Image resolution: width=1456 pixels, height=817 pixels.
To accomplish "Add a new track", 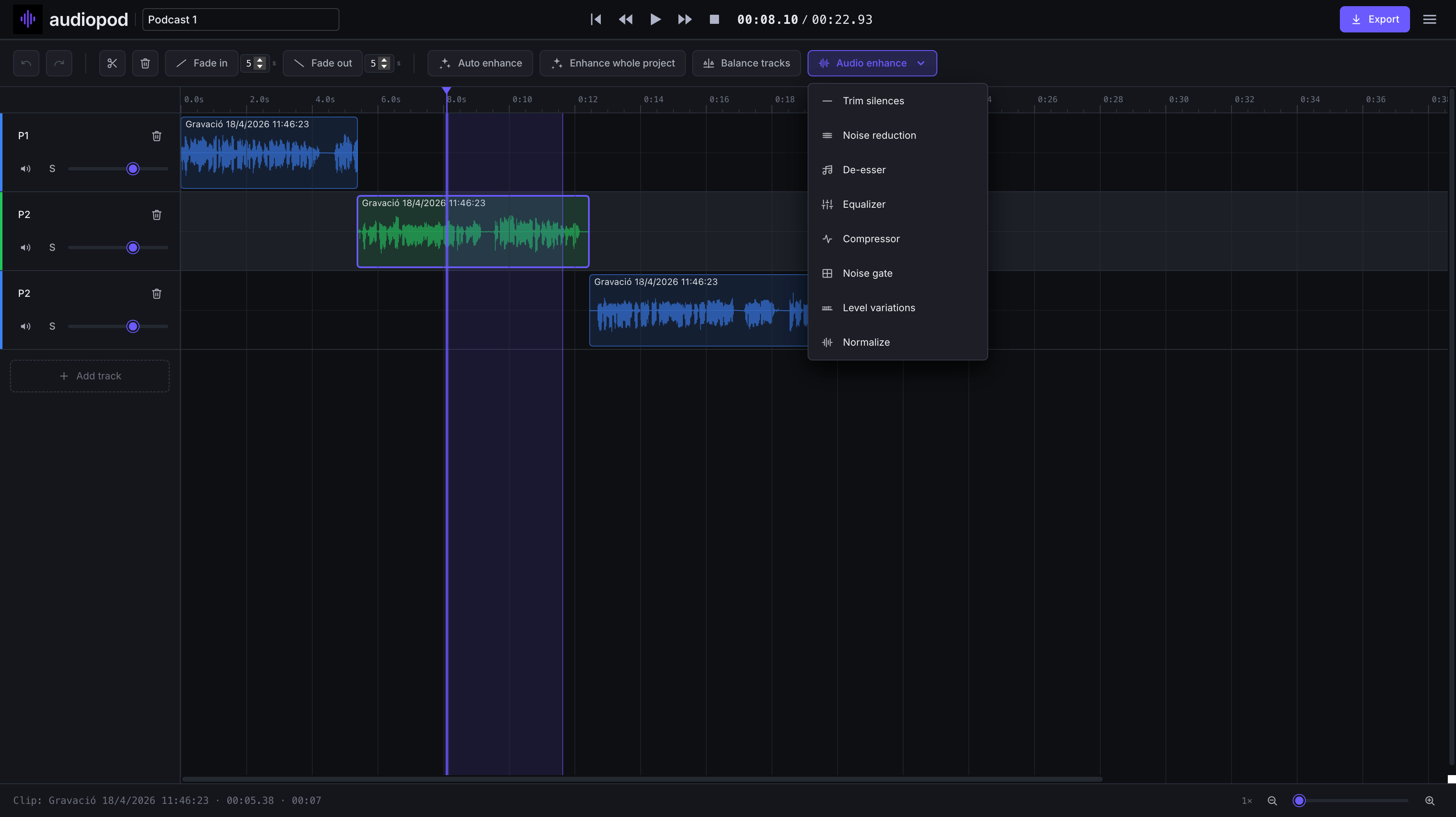I will click(x=90, y=376).
